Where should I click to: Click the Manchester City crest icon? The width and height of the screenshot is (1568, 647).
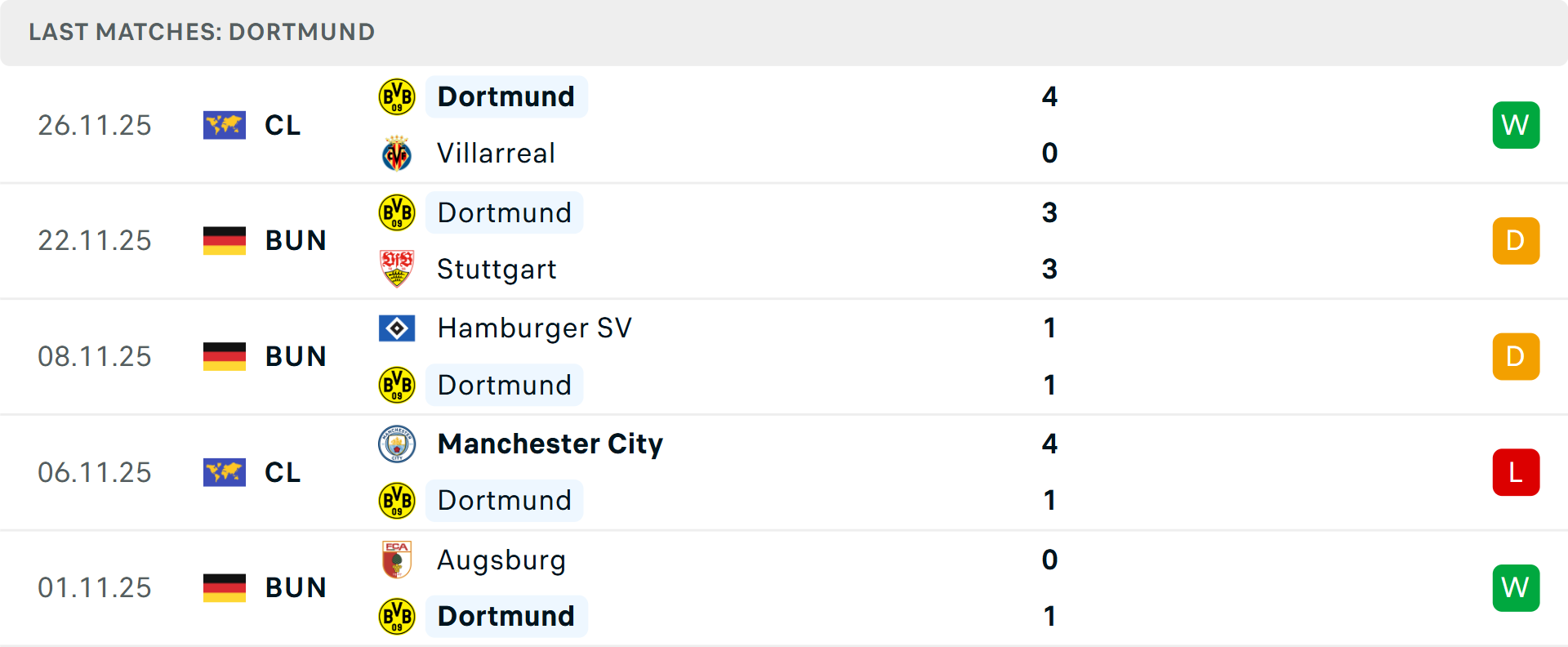click(397, 444)
